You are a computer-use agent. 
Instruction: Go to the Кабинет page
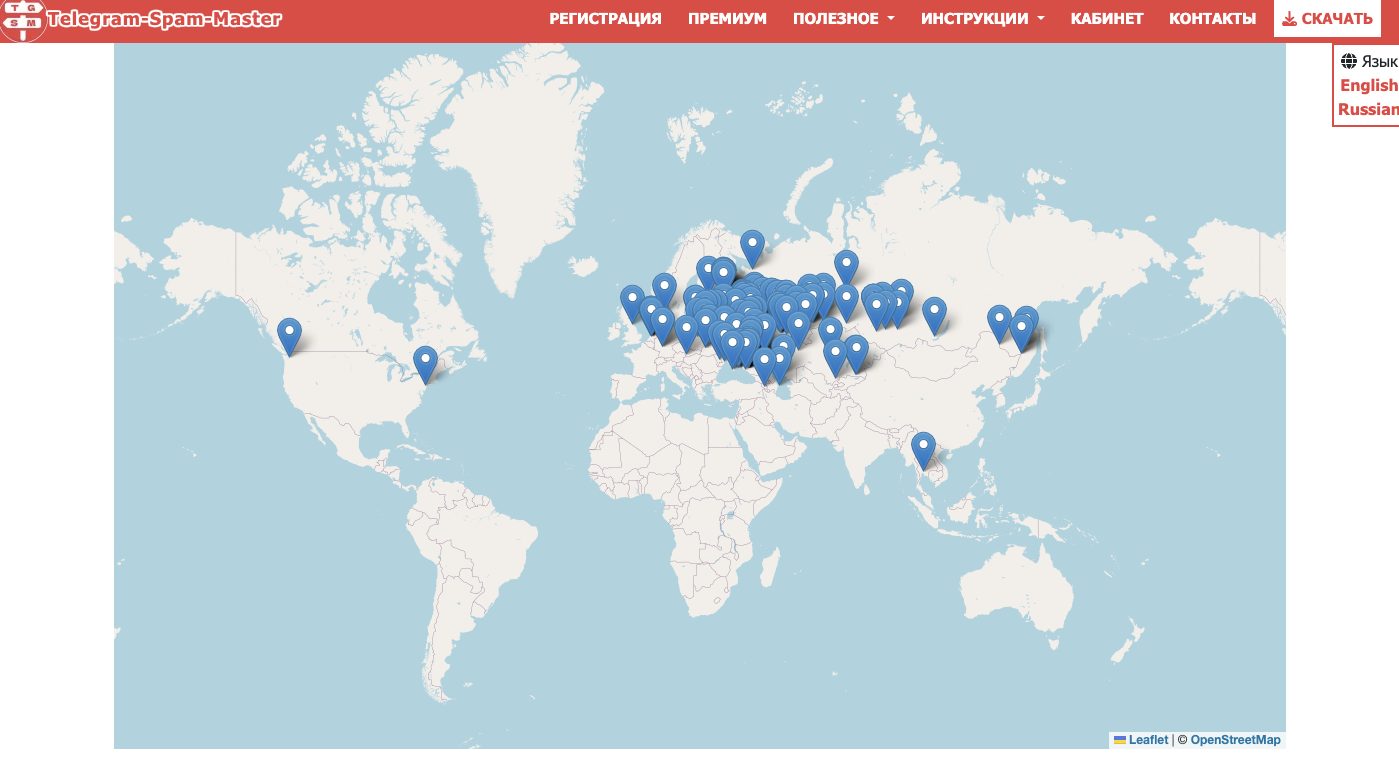pyautogui.click(x=1106, y=19)
